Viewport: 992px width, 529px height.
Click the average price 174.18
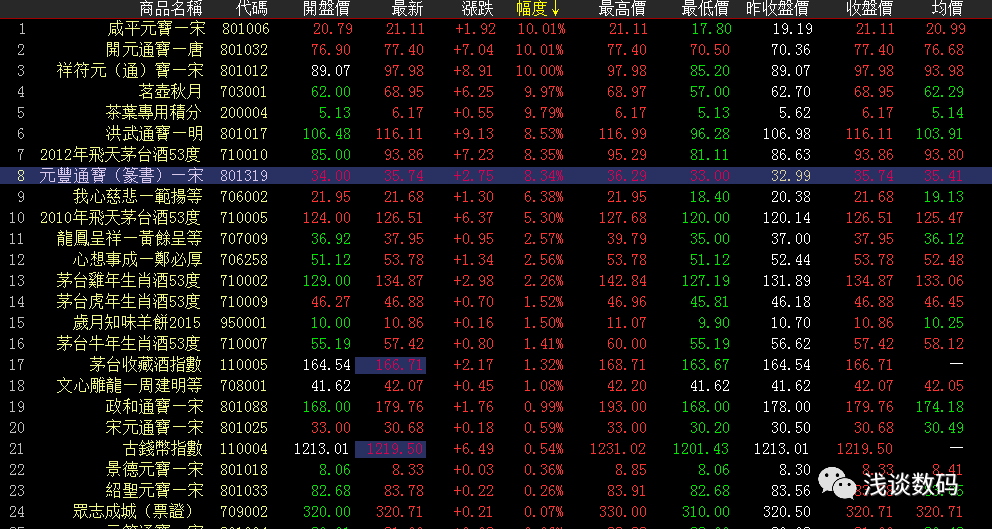939,406
